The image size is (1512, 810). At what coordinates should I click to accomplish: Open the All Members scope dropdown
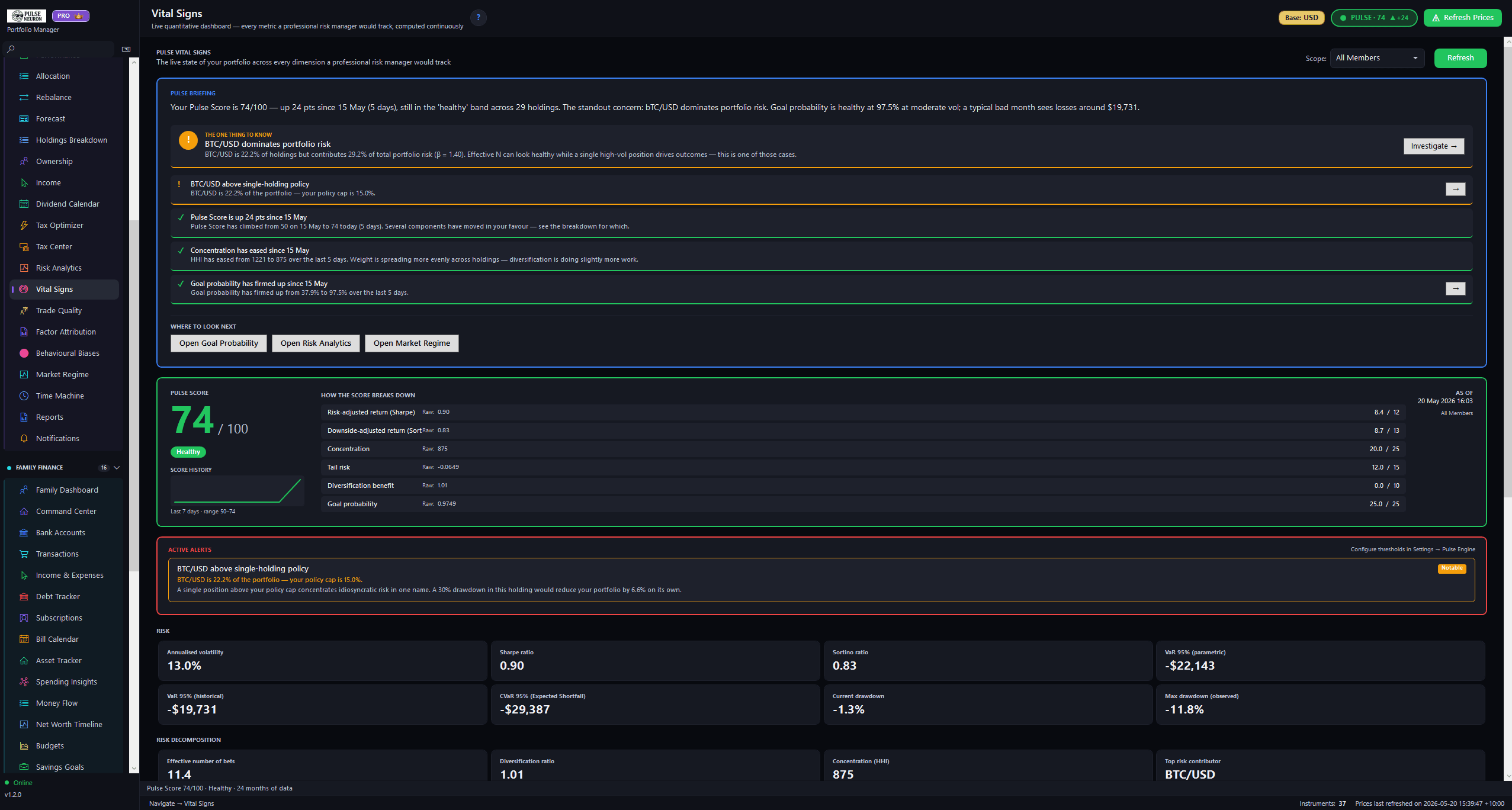tap(1377, 58)
